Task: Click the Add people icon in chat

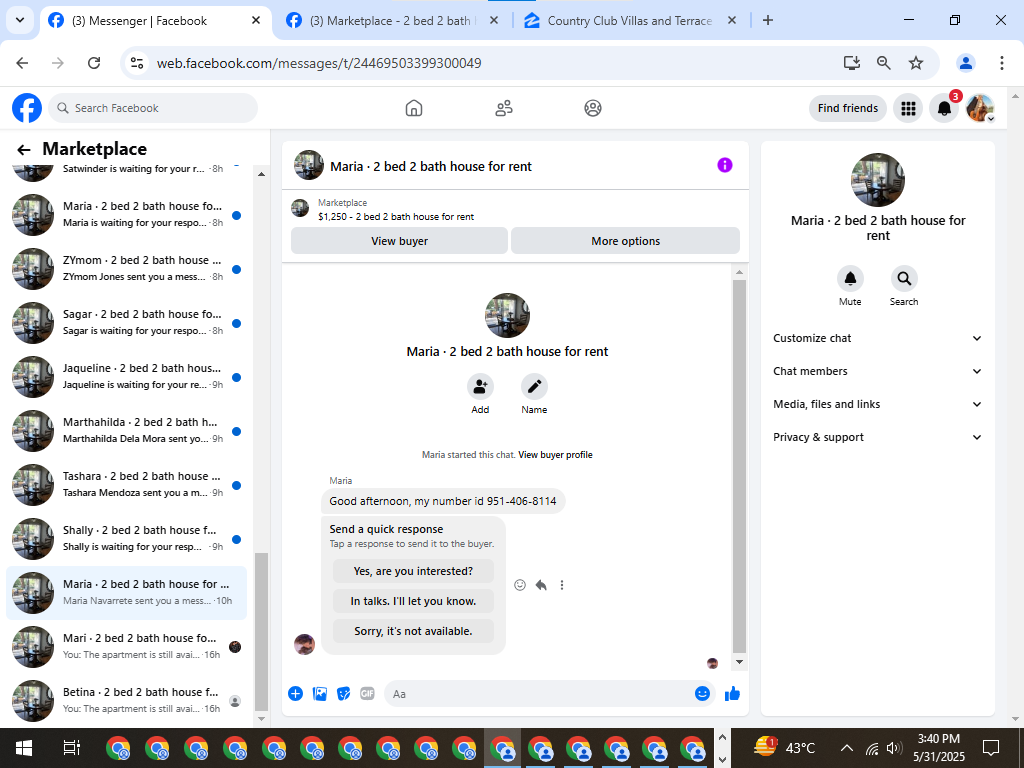Action: point(480,387)
